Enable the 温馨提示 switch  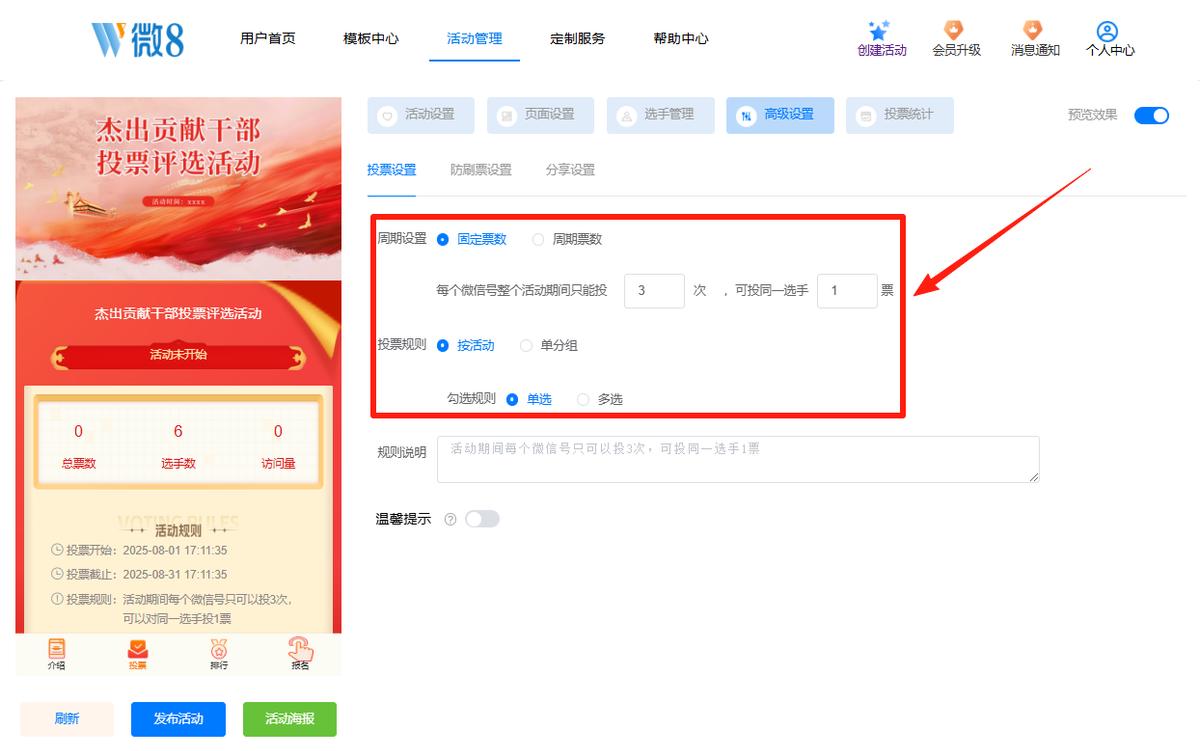(482, 519)
